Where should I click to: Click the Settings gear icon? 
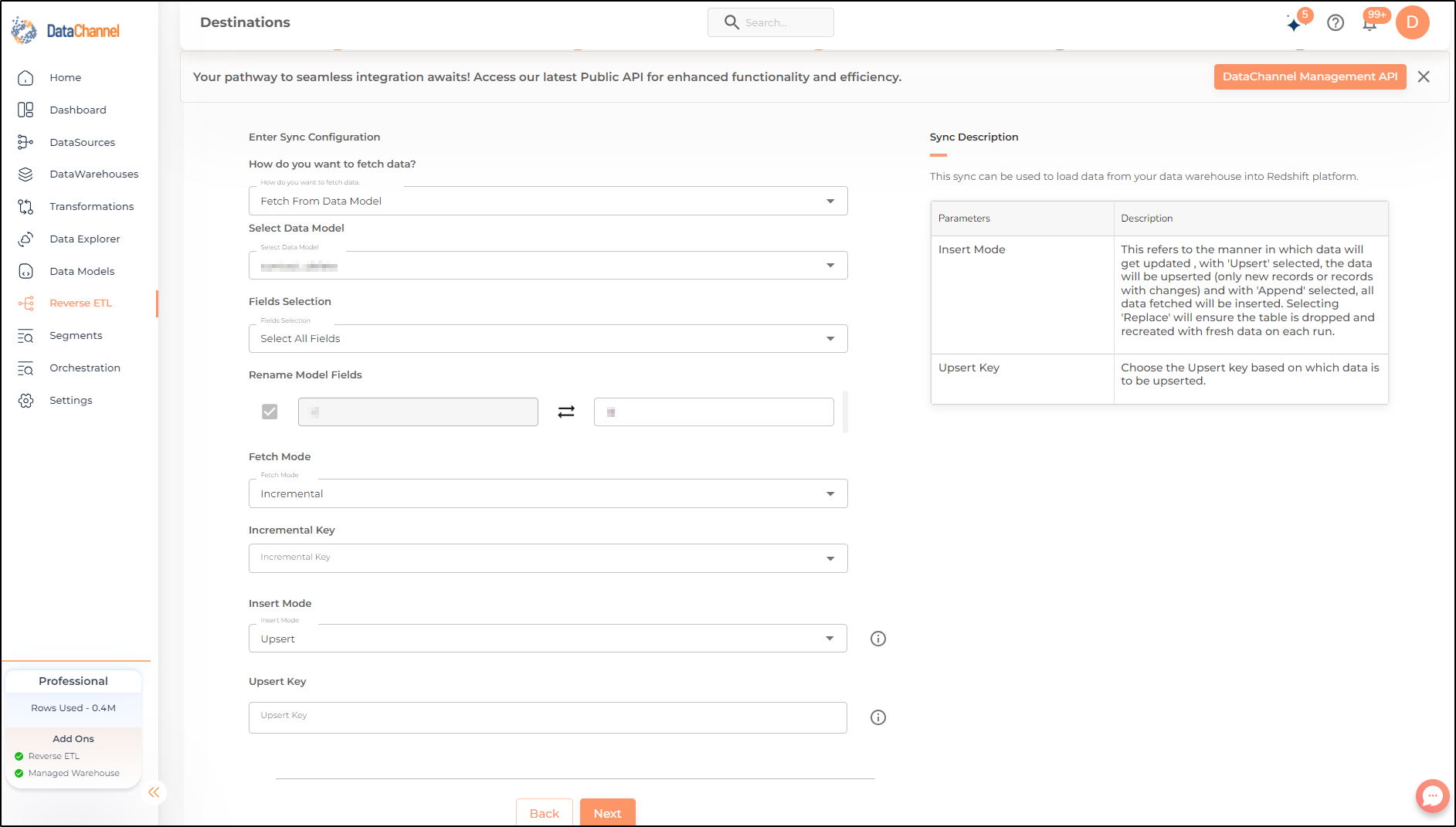[x=25, y=401]
